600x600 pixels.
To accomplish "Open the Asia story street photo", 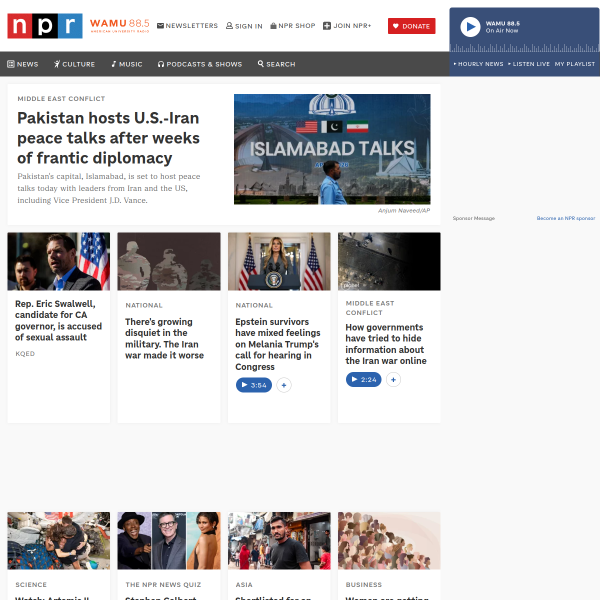I will (279, 541).
